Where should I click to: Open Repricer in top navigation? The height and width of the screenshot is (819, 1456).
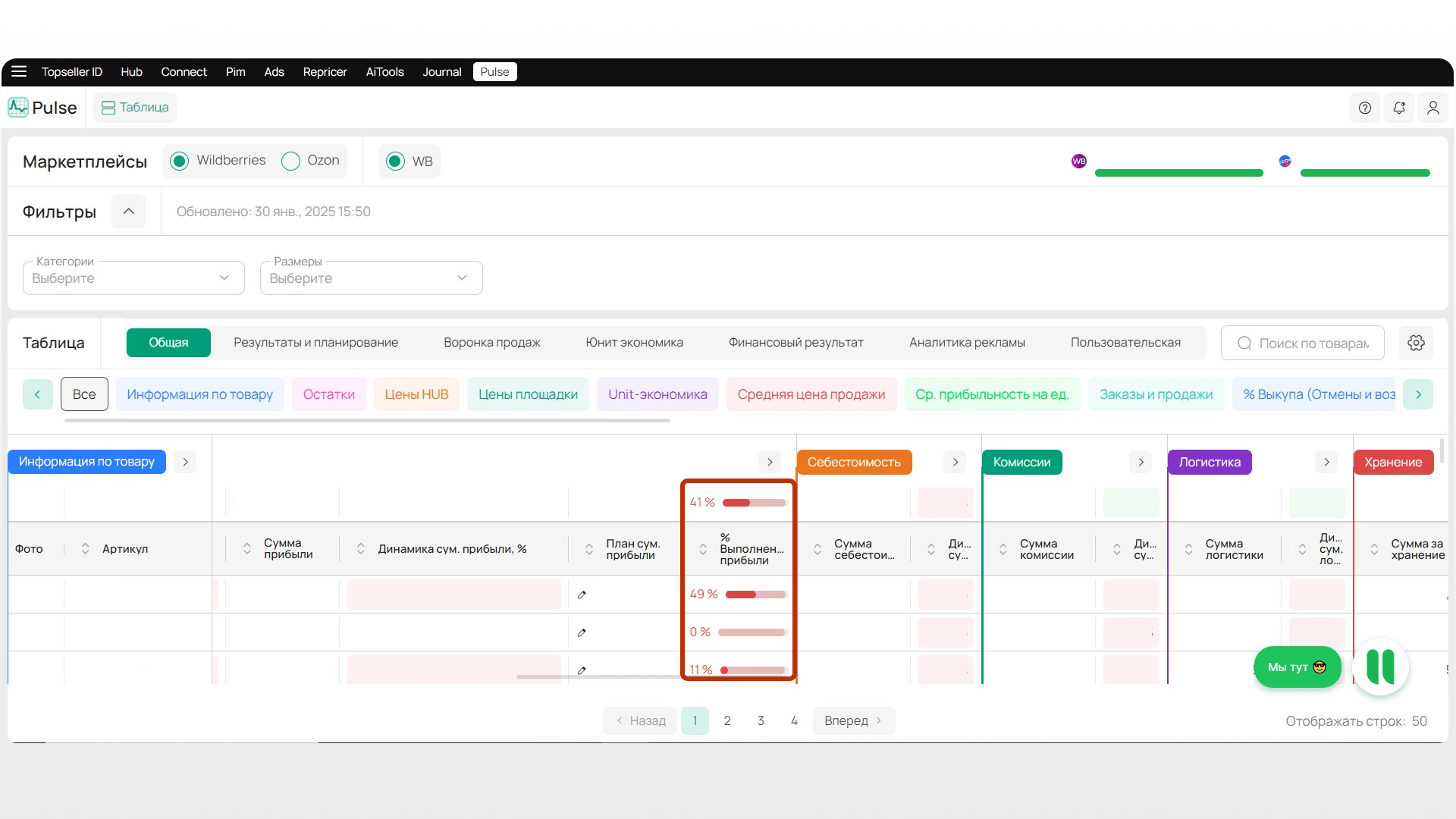pyautogui.click(x=325, y=72)
